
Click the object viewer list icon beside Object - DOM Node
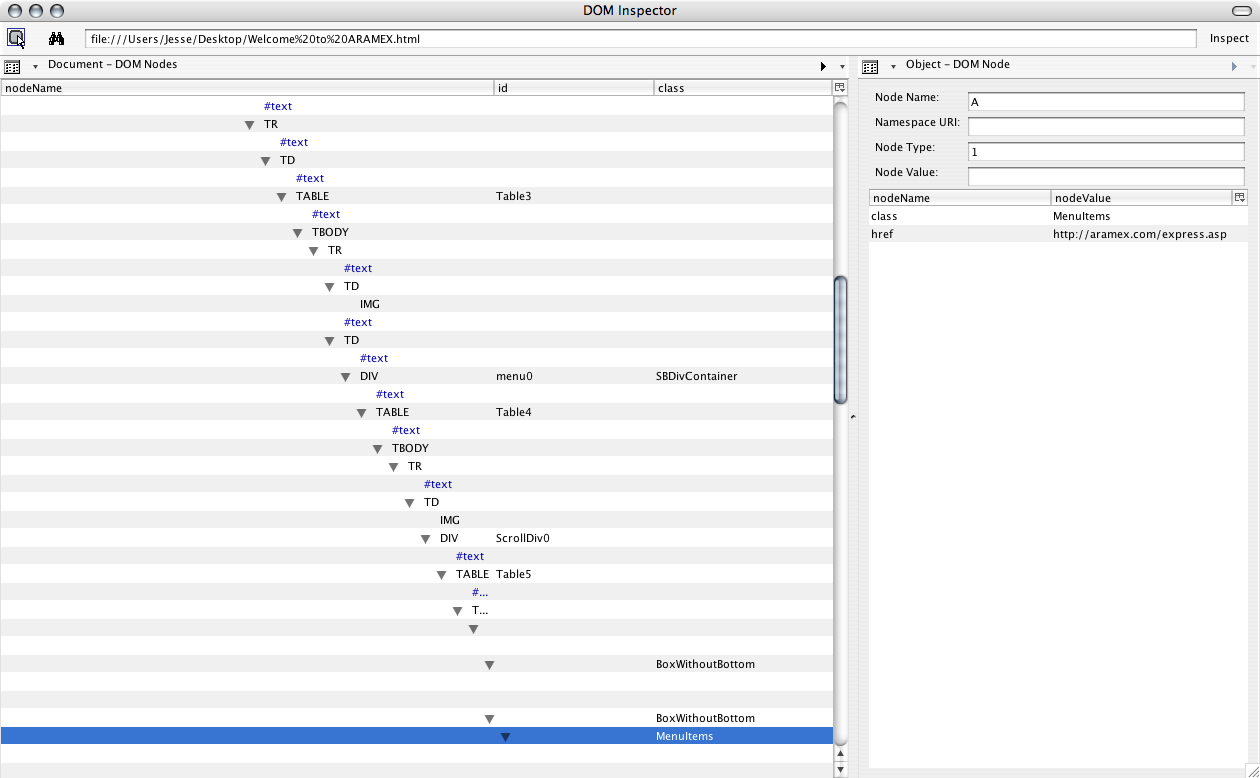870,67
